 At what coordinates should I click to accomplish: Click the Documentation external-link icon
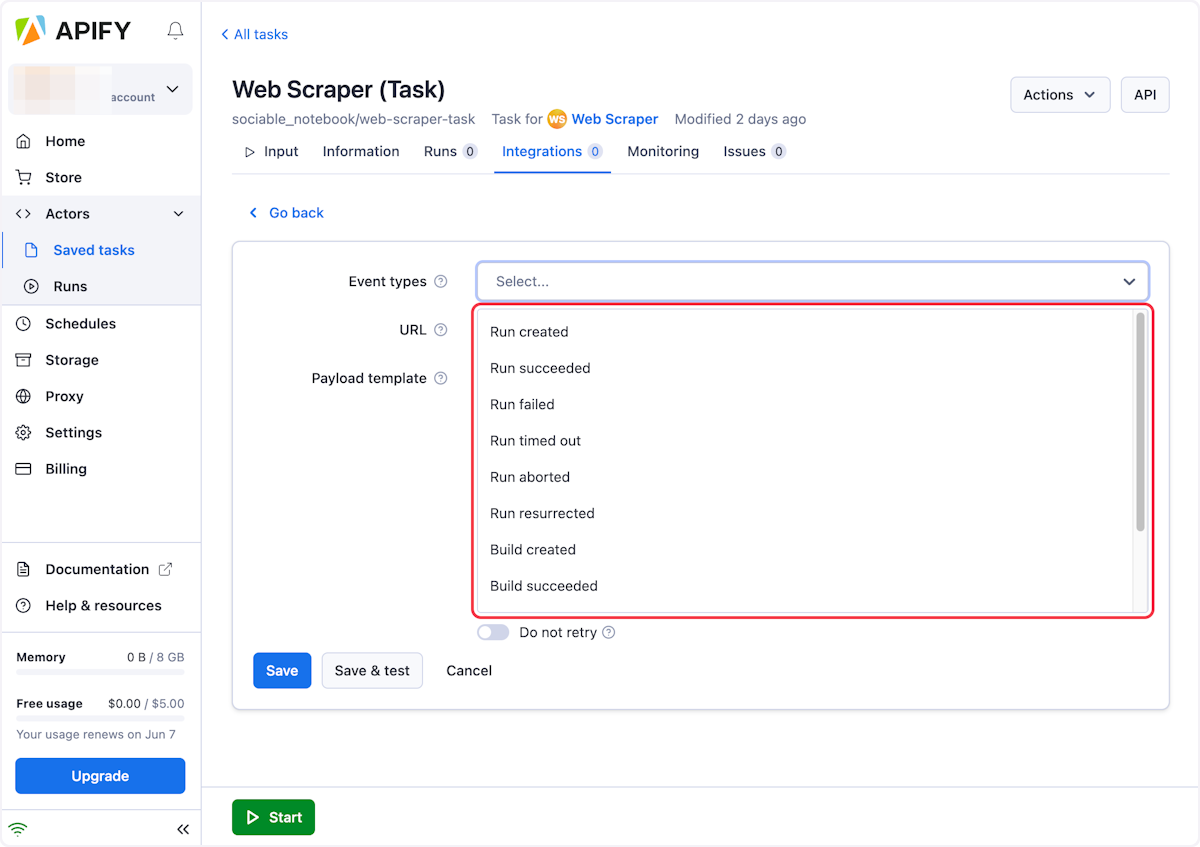[166, 569]
